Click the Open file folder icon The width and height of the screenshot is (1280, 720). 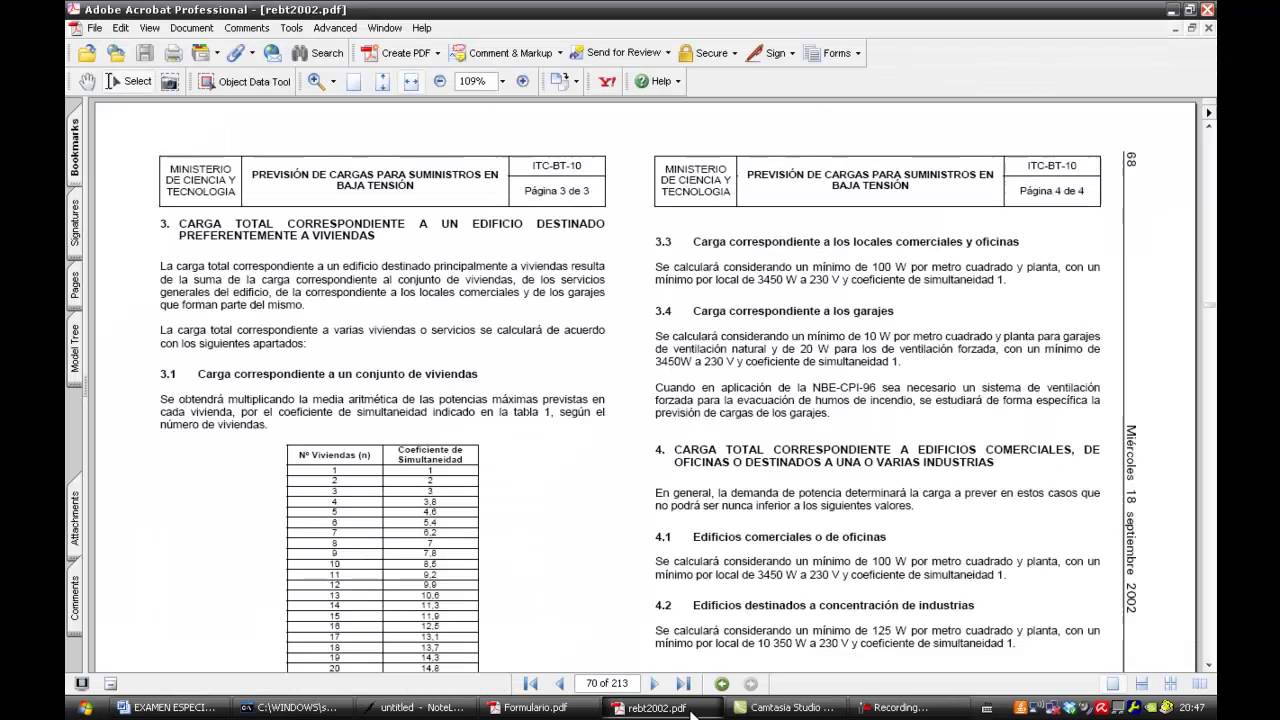pos(87,53)
